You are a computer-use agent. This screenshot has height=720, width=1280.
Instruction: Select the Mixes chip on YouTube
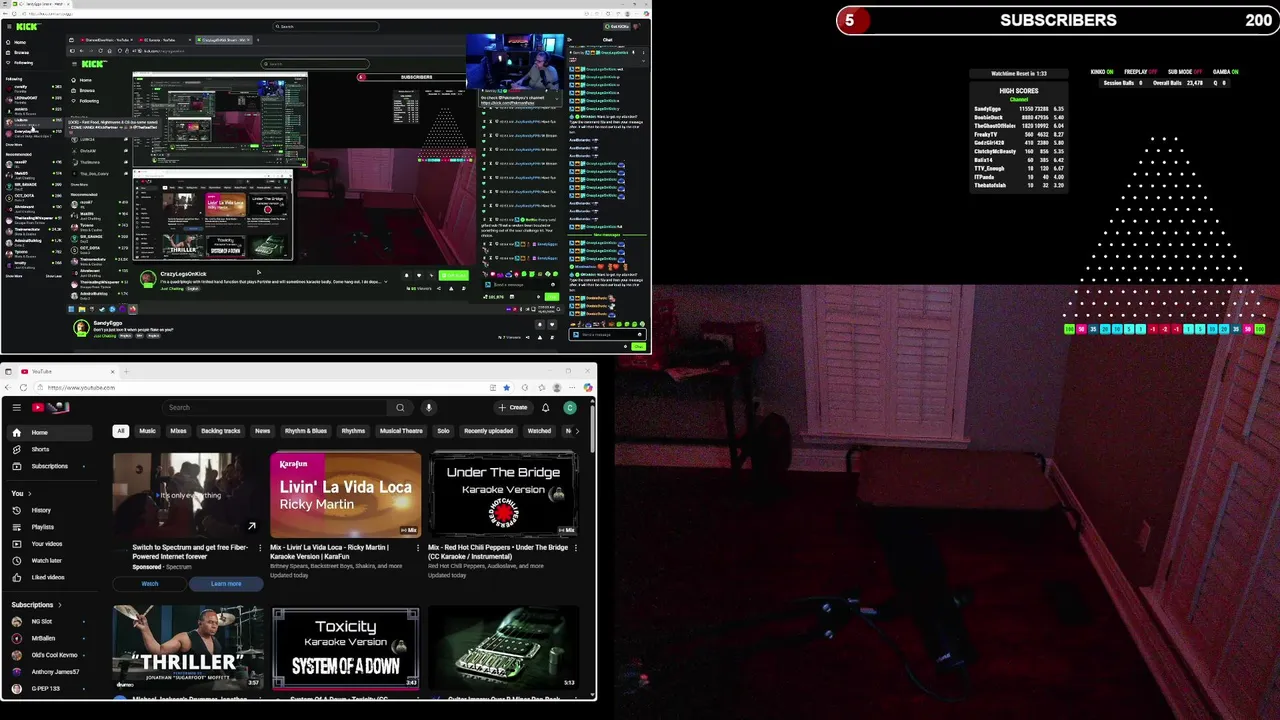pos(178,431)
